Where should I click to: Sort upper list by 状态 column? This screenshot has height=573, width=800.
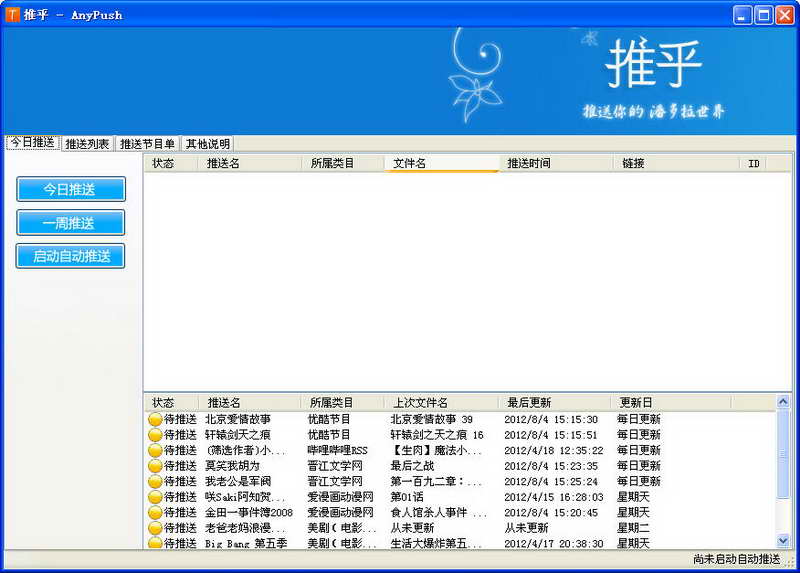coord(171,163)
